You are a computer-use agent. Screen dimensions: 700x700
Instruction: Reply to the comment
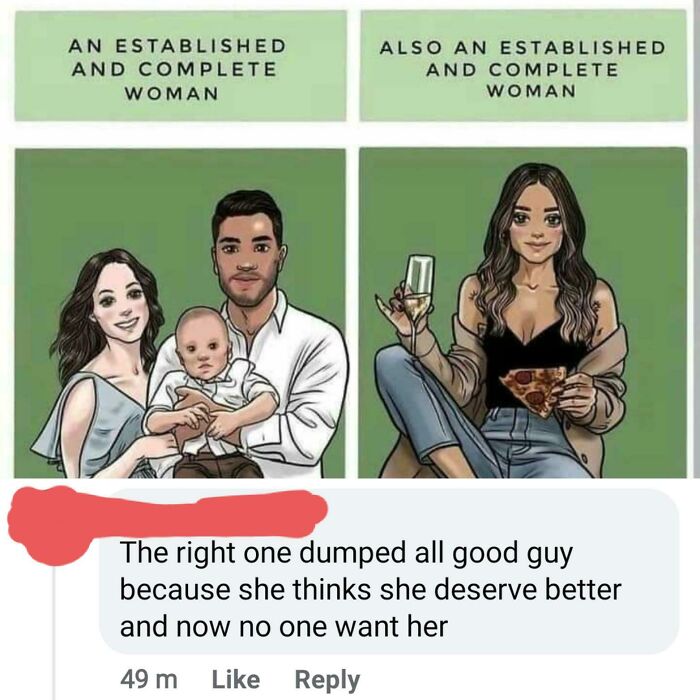pyautogui.click(x=327, y=681)
